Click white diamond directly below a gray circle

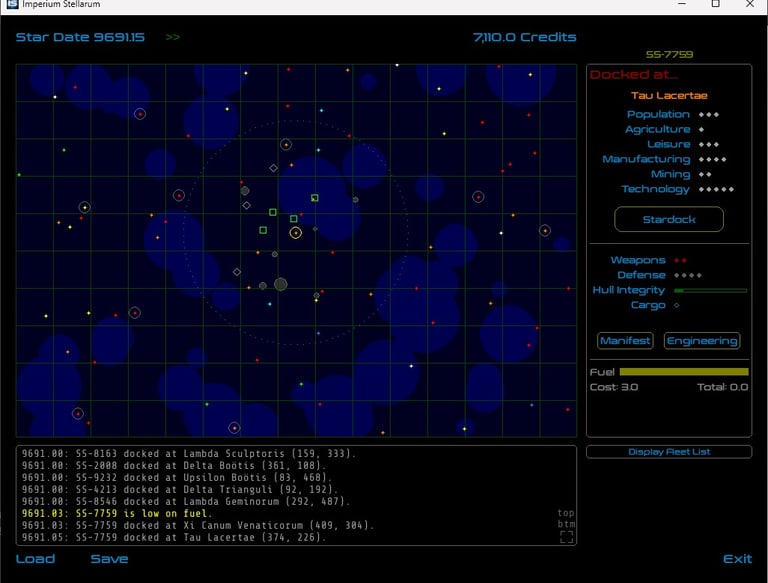point(246,205)
